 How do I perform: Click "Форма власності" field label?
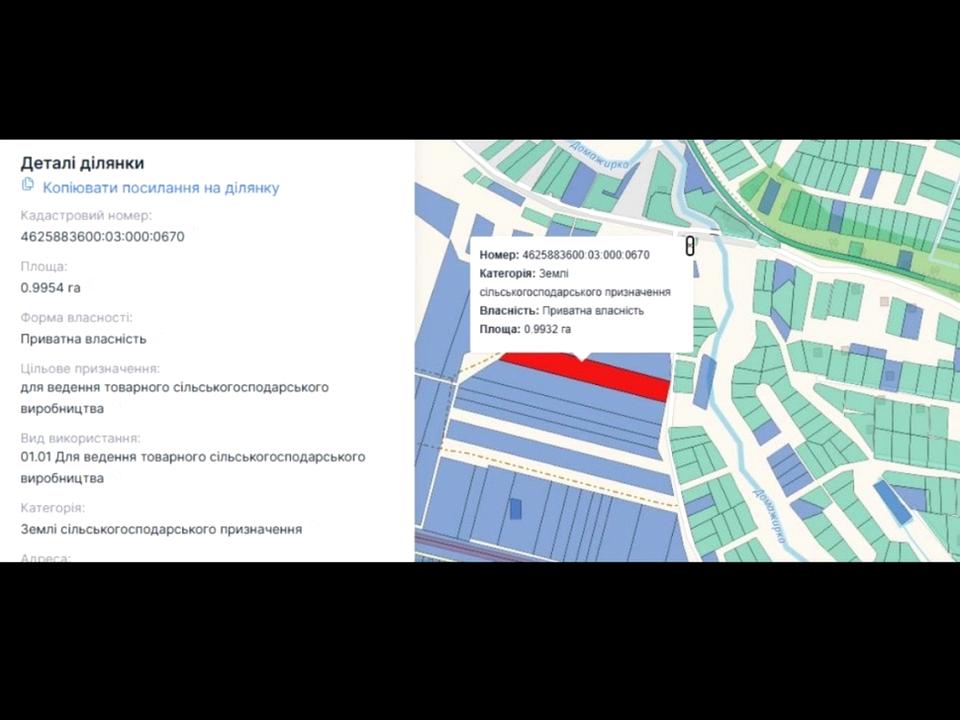pyautogui.click(x=76, y=318)
